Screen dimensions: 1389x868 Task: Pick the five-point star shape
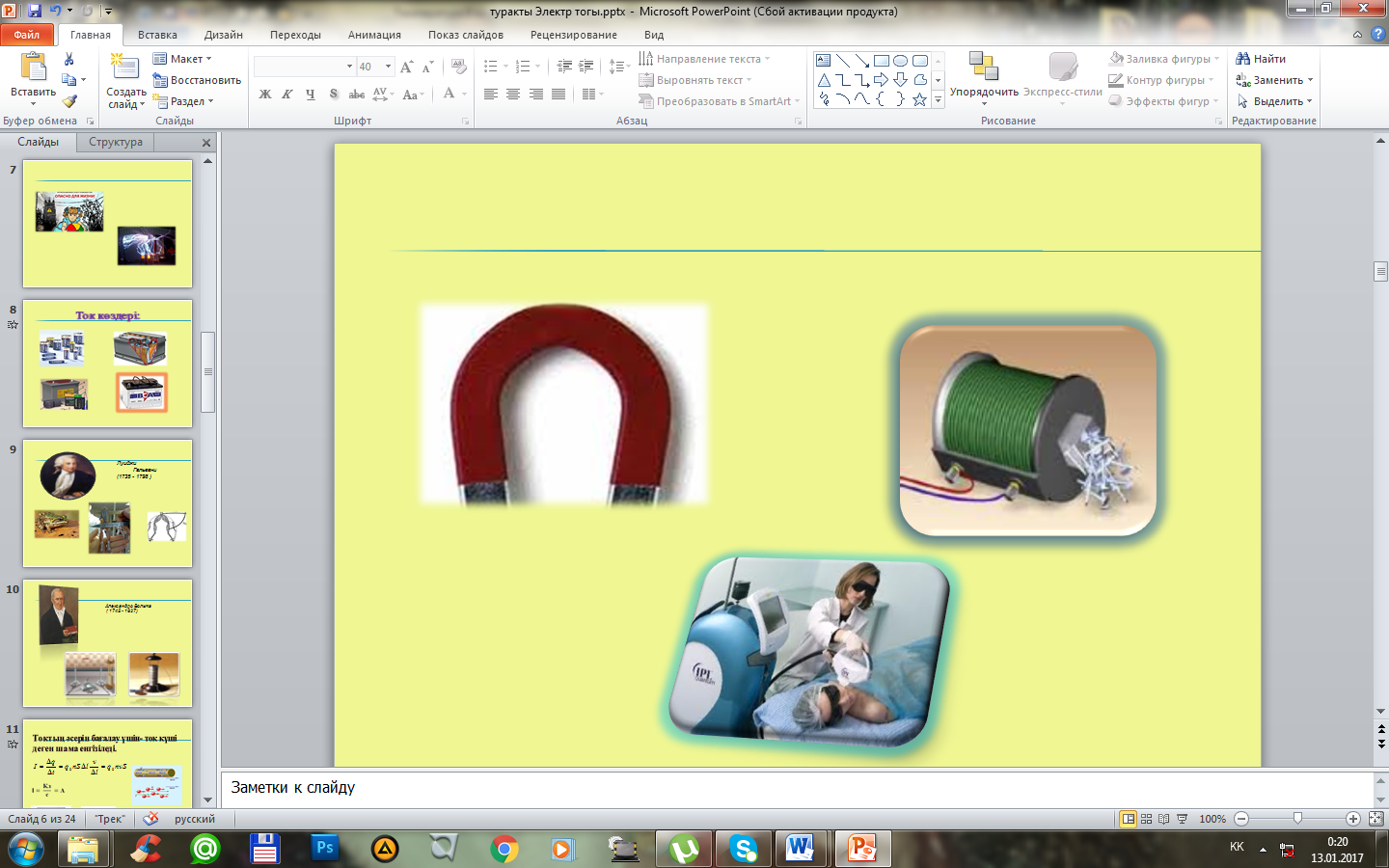point(919,99)
